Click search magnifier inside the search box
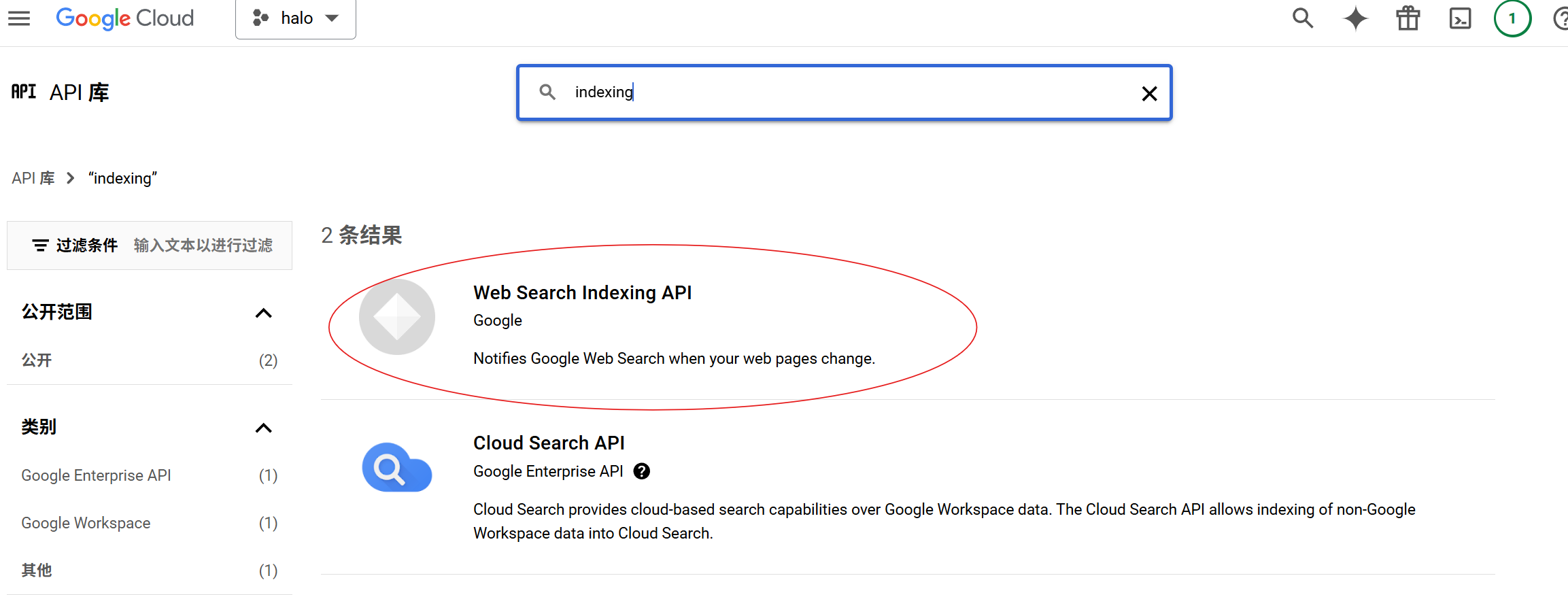 (x=547, y=92)
